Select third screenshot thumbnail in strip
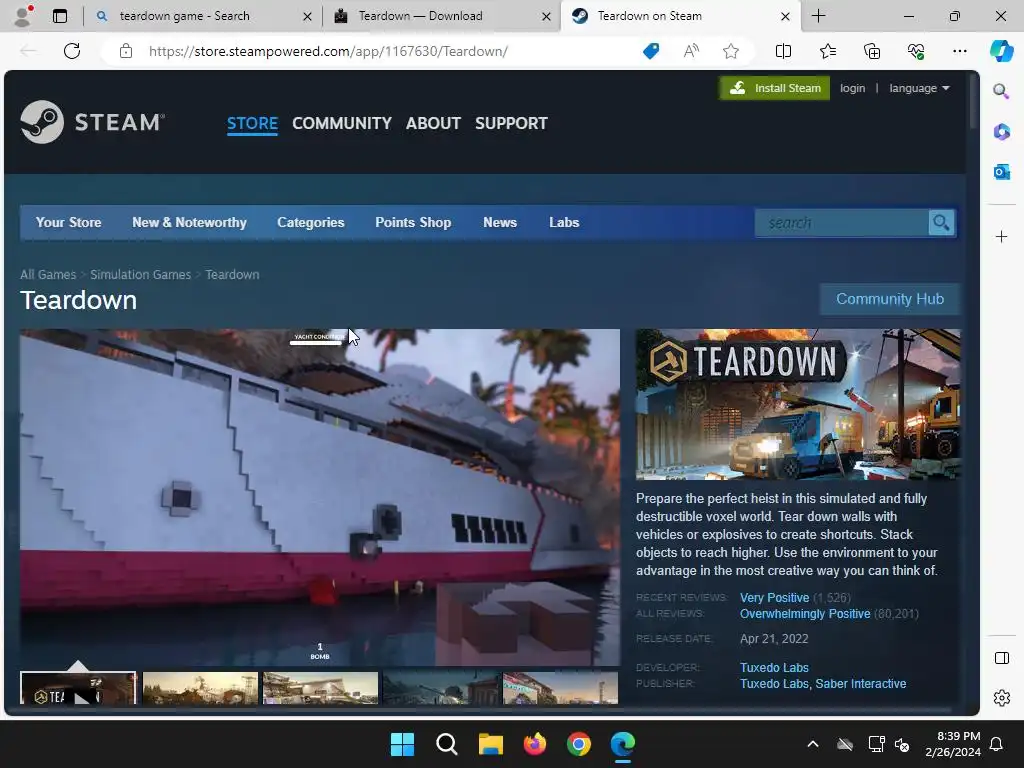 pyautogui.click(x=321, y=688)
